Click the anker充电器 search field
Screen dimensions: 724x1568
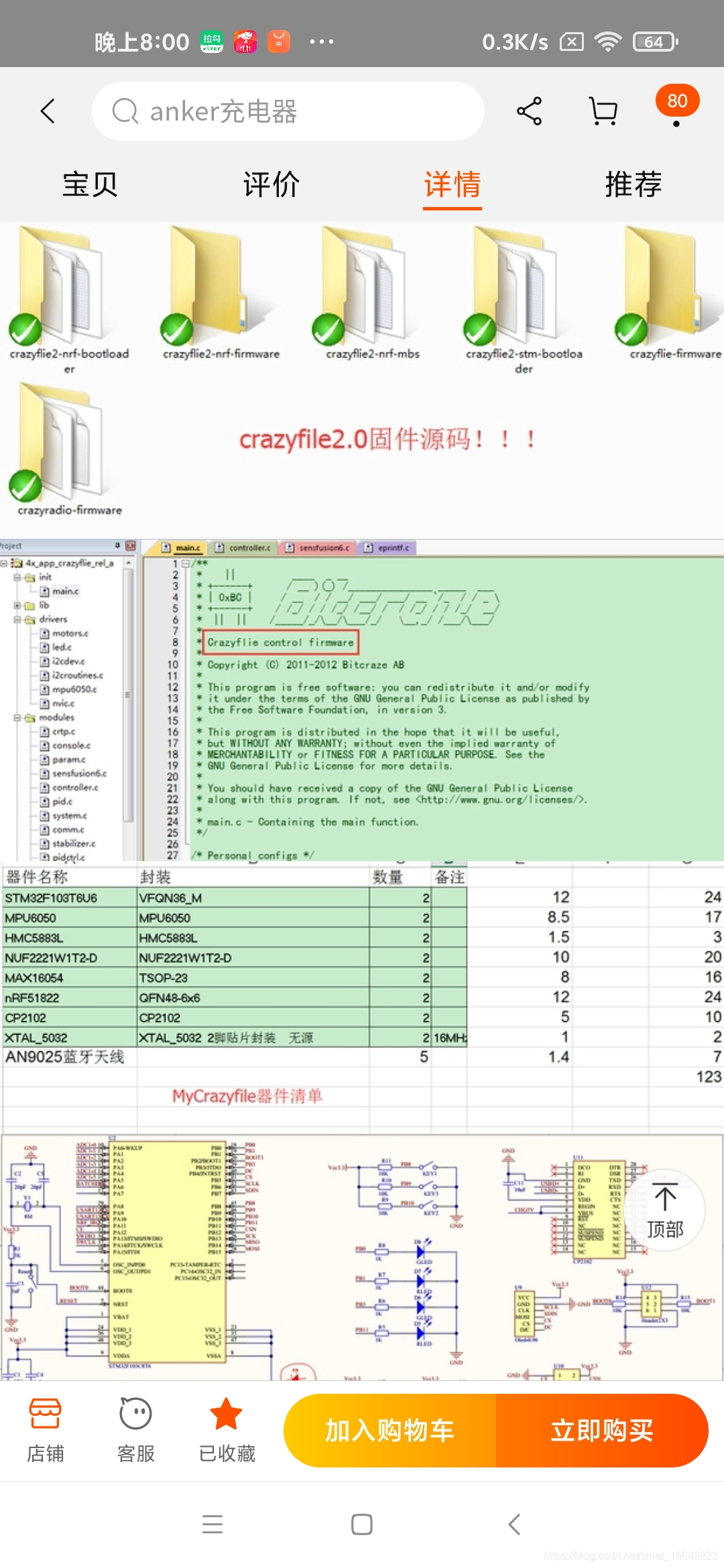[x=288, y=111]
